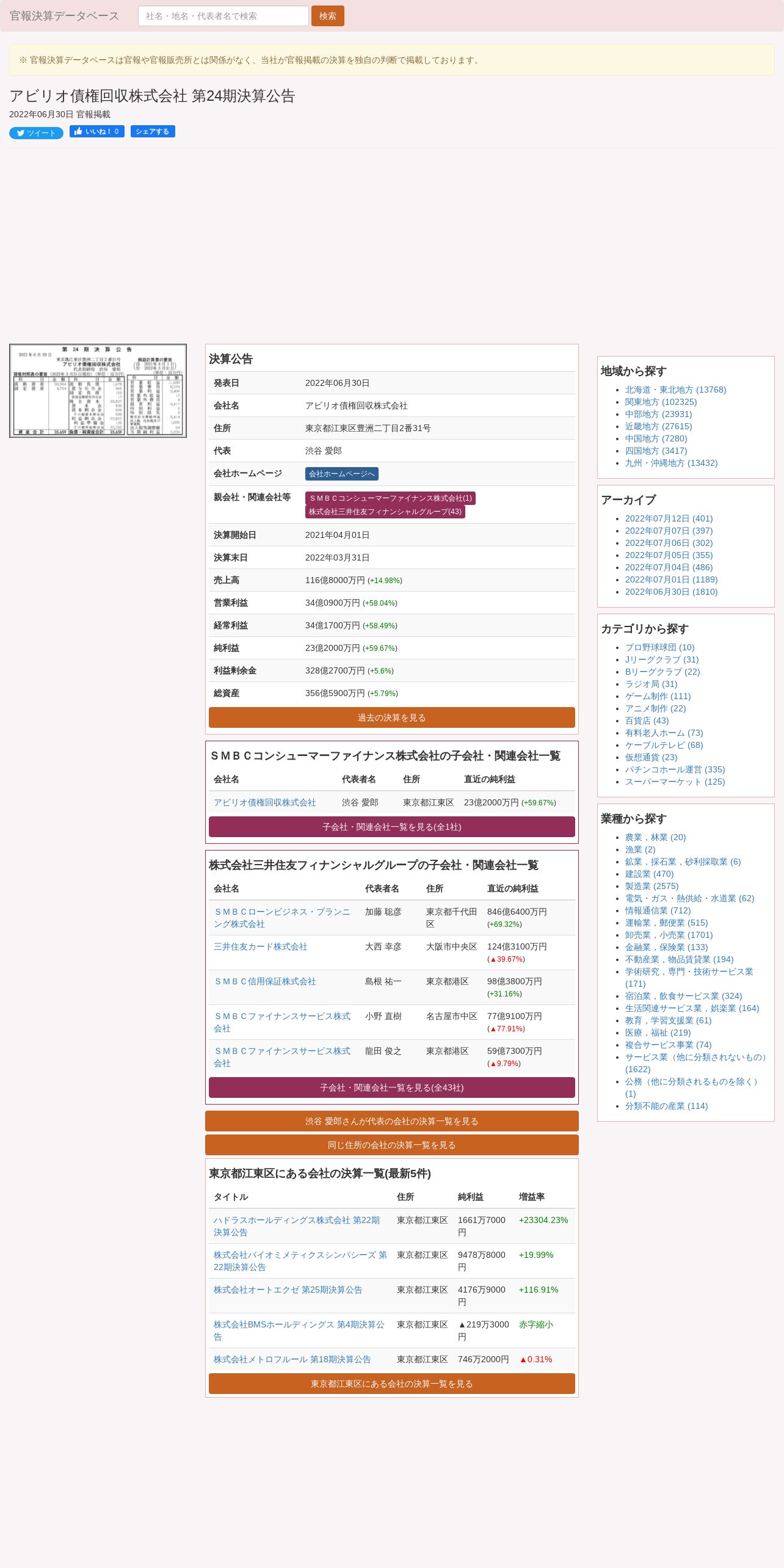The image size is (784, 1568).
Task: Open 中部地方 (23931) region link
Action: (659, 414)
